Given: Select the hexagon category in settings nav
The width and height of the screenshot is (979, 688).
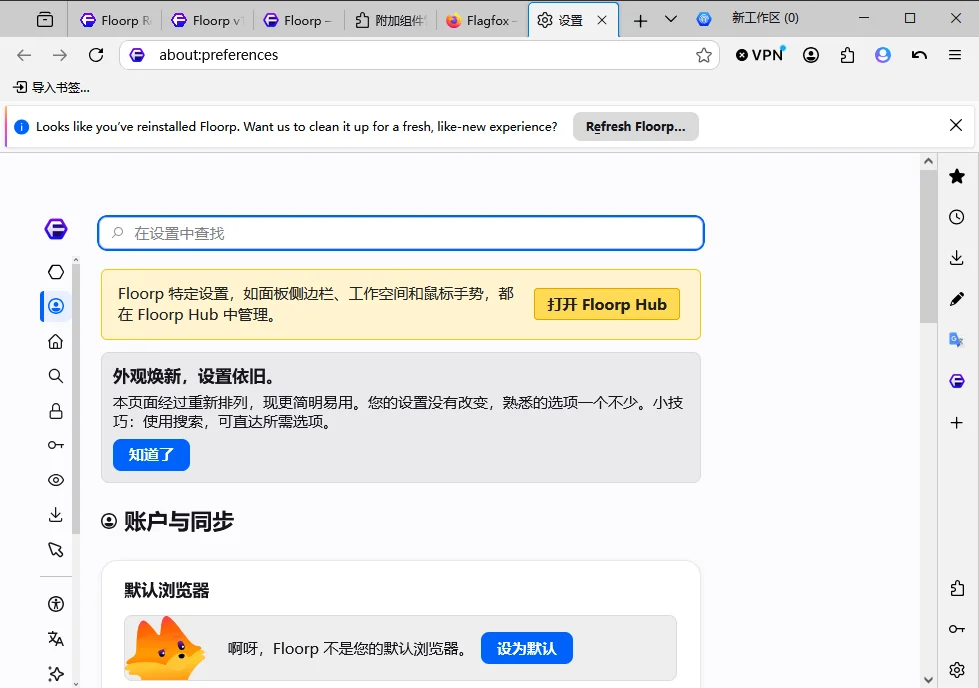Looking at the screenshot, I should 56,272.
